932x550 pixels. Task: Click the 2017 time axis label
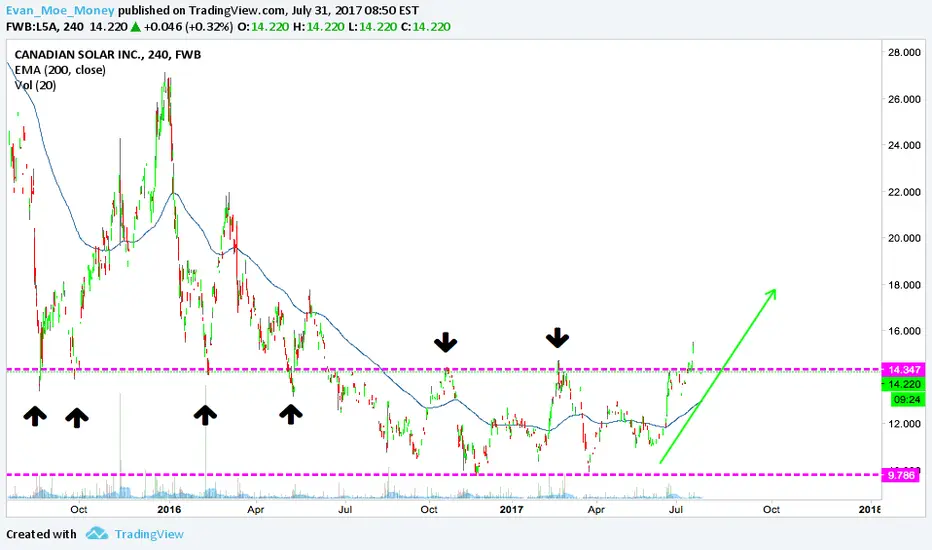(x=511, y=510)
